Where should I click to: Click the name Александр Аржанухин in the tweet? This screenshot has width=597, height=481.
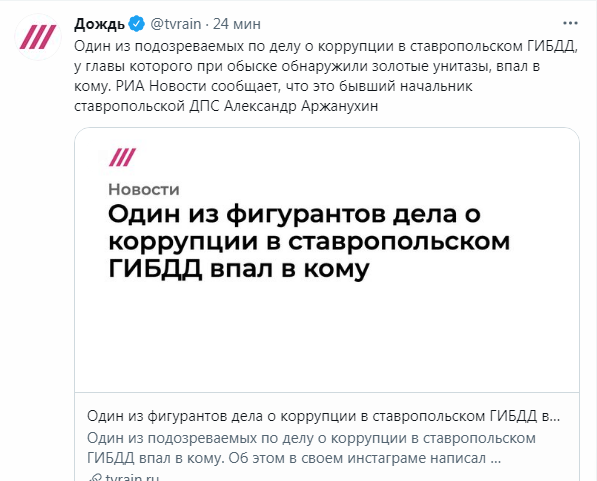tap(301, 105)
